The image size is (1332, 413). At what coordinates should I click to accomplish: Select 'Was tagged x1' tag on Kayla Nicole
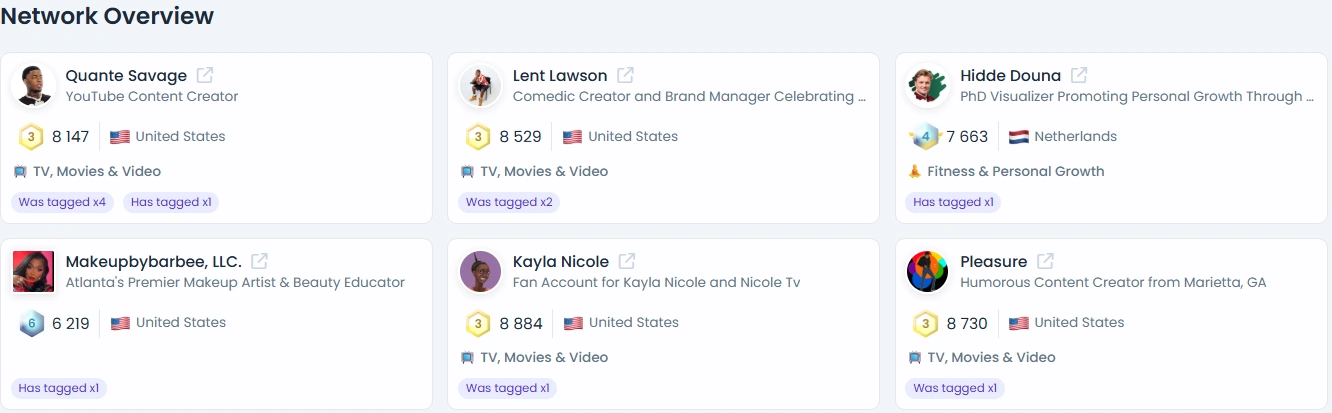click(x=508, y=388)
